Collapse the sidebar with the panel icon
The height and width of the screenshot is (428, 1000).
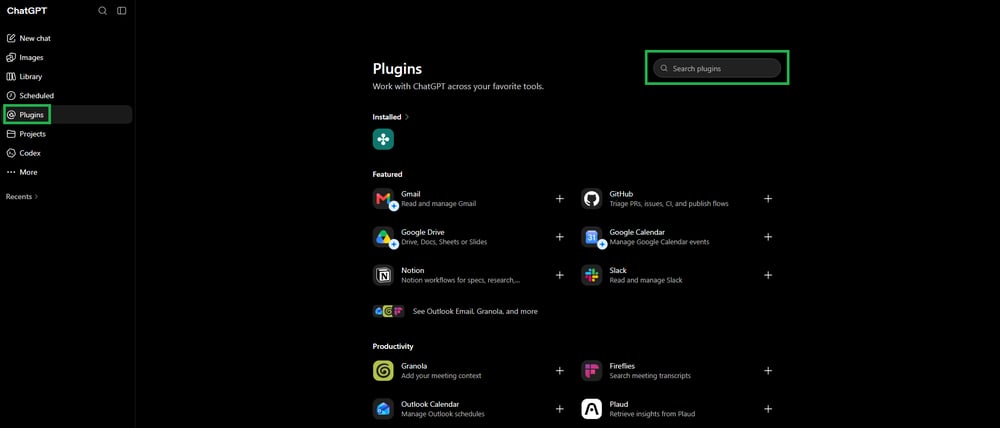122,11
